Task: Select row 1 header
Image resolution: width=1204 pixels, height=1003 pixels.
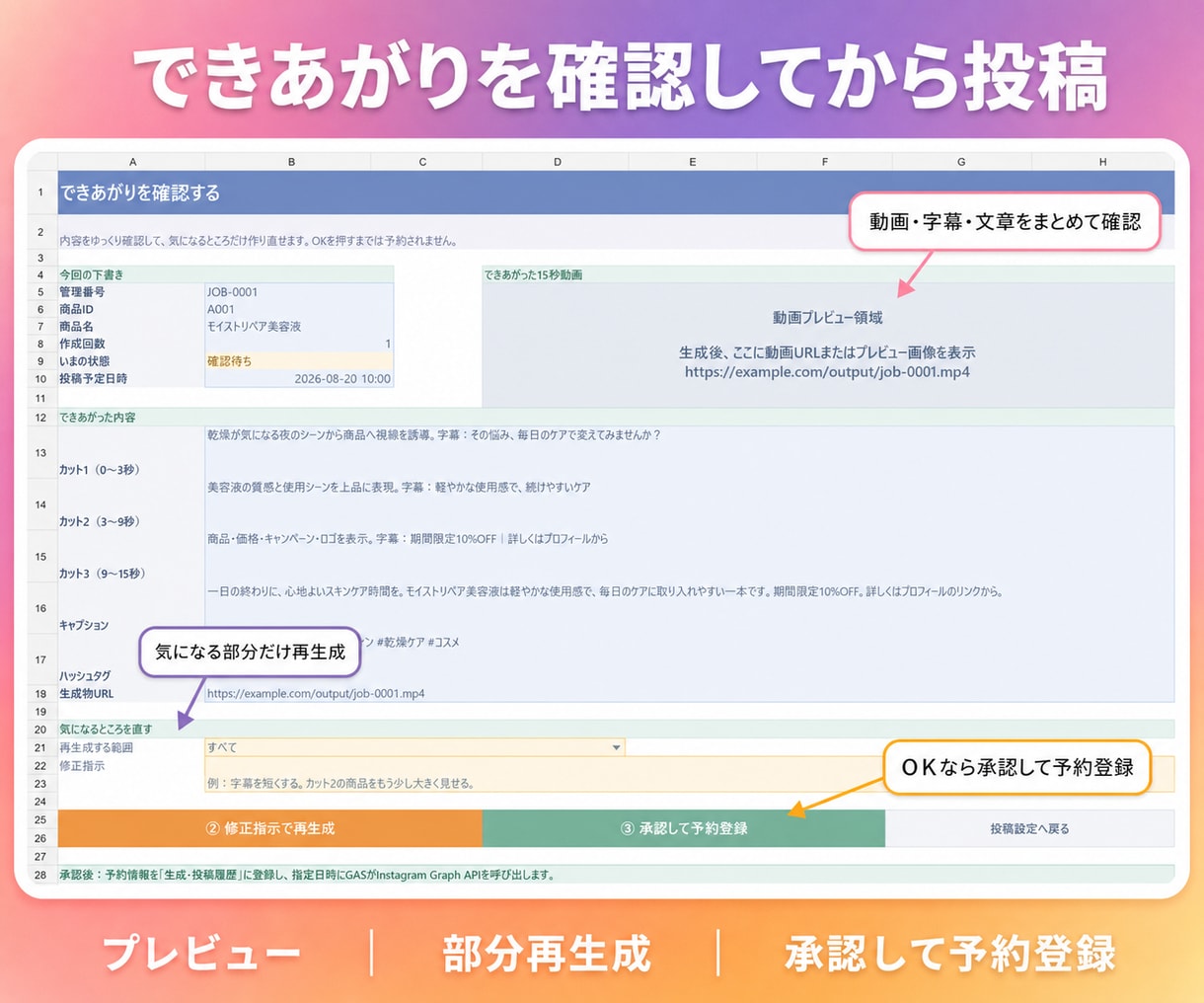Action: tap(41, 193)
